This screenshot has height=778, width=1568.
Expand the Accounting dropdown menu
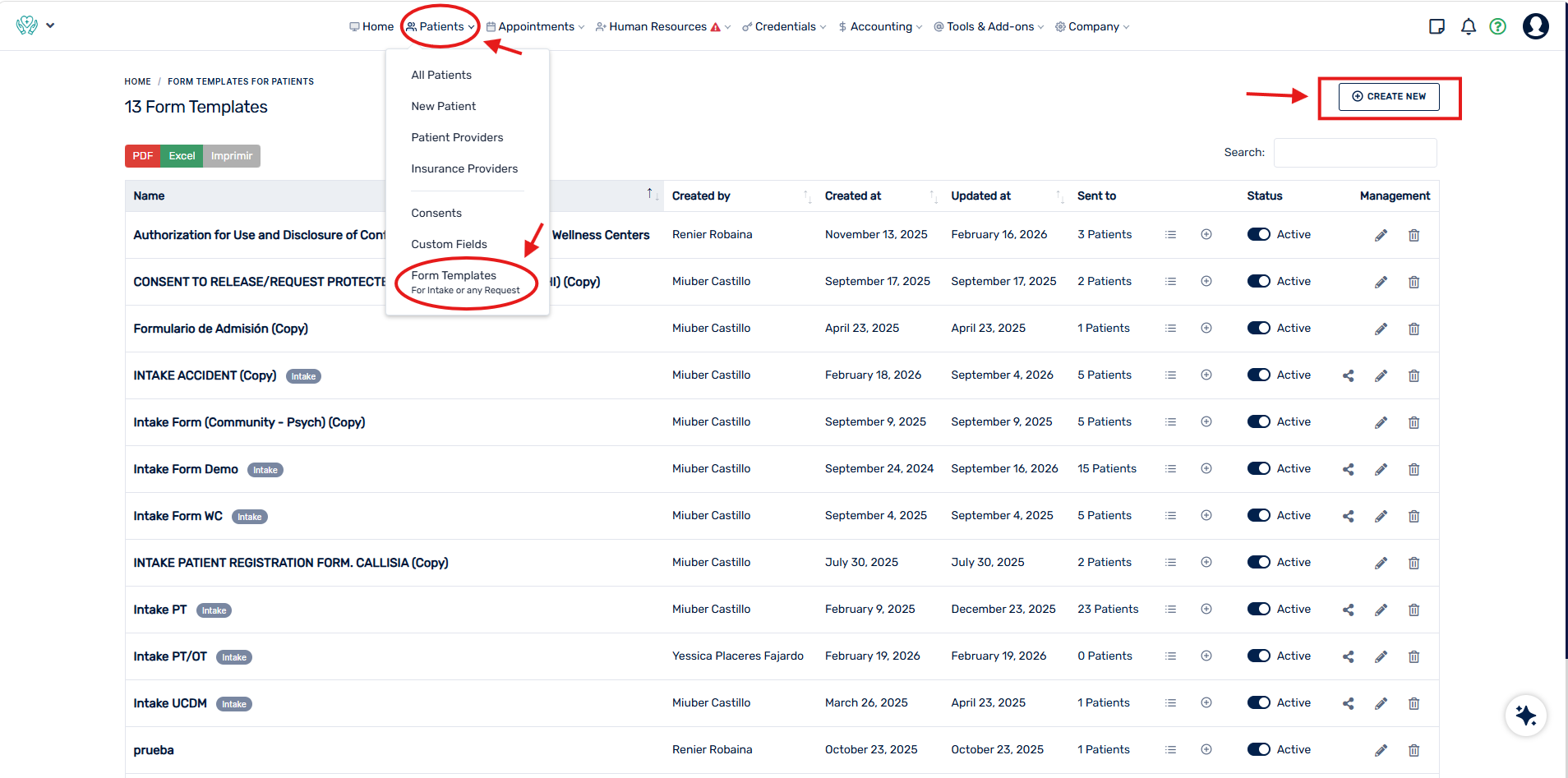click(x=880, y=26)
